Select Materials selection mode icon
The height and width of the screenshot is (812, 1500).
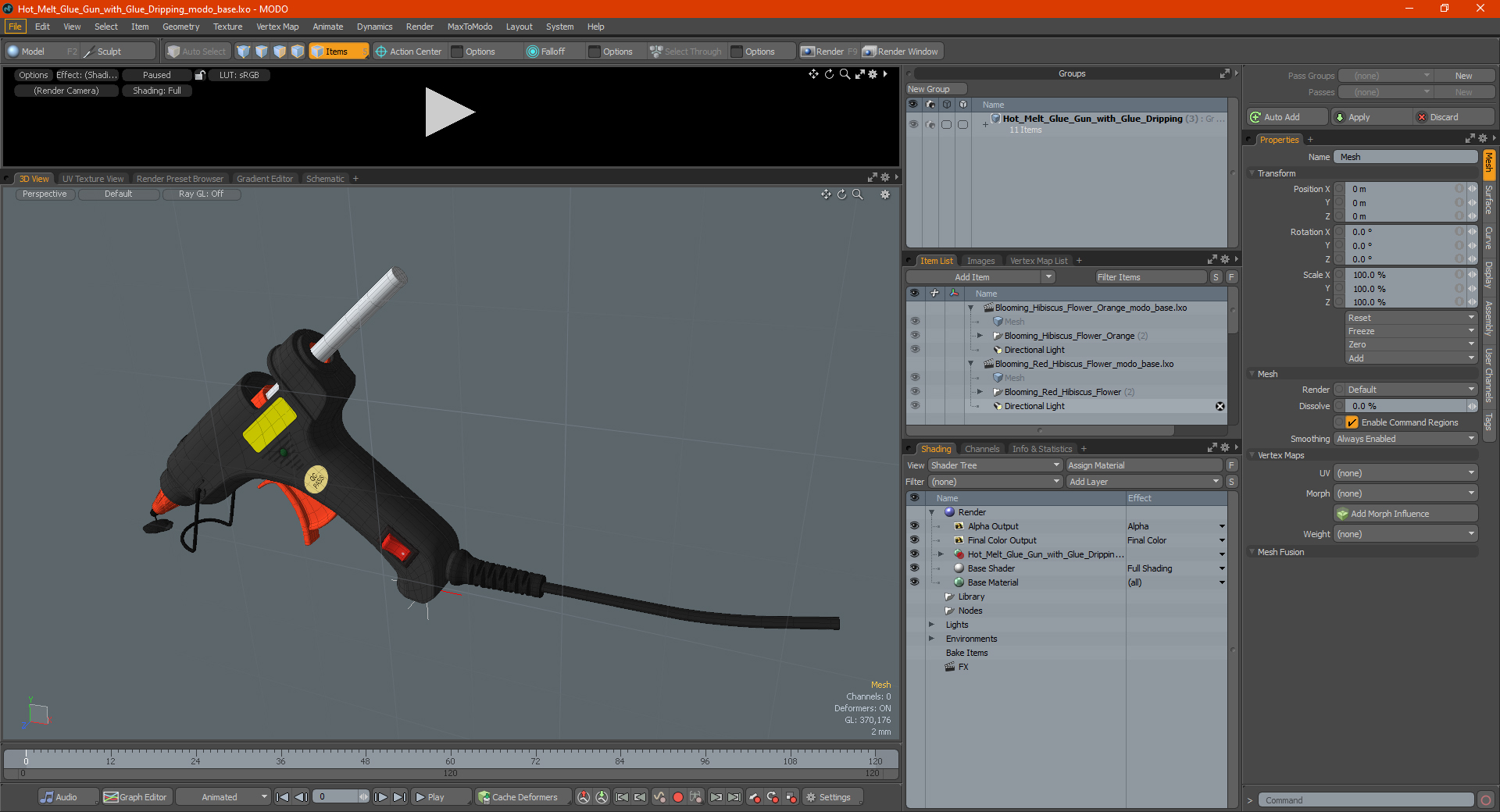(298, 52)
